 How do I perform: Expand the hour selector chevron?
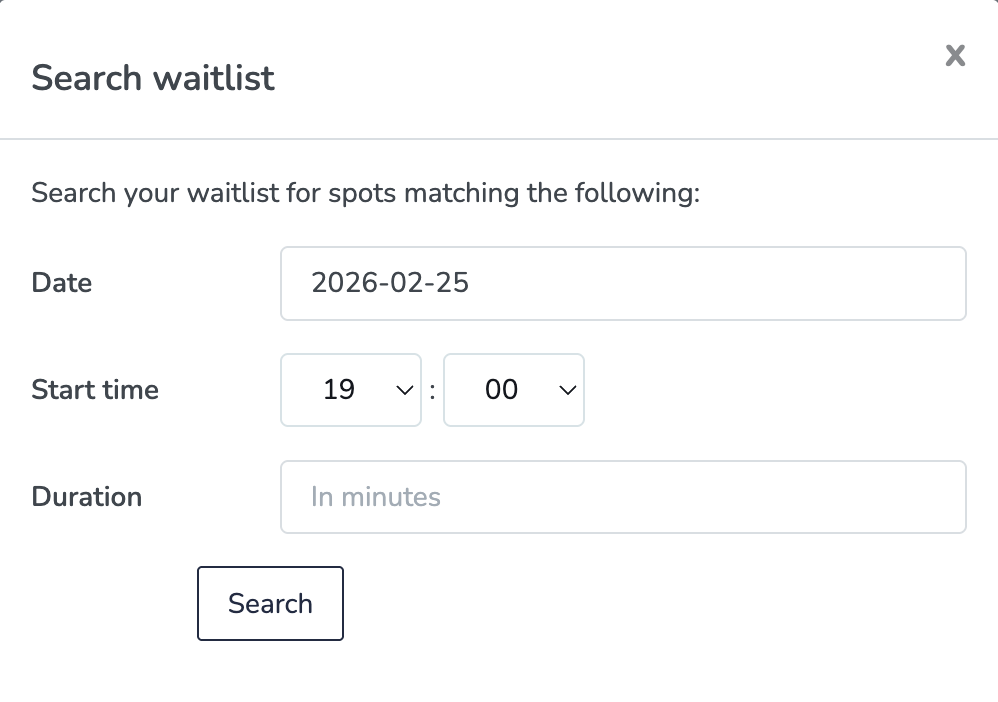coord(402,390)
